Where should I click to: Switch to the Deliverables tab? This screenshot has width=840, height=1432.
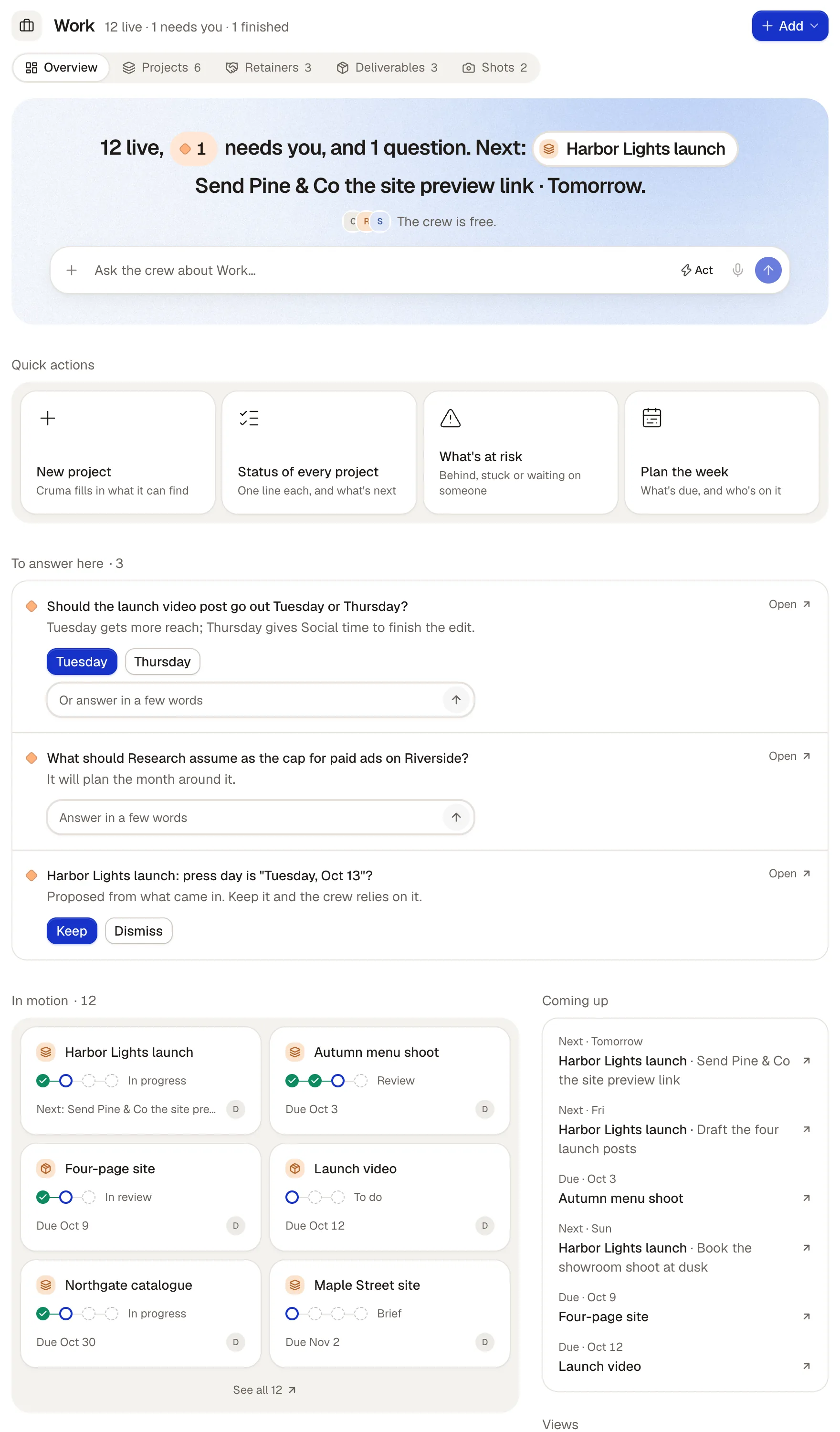point(388,68)
